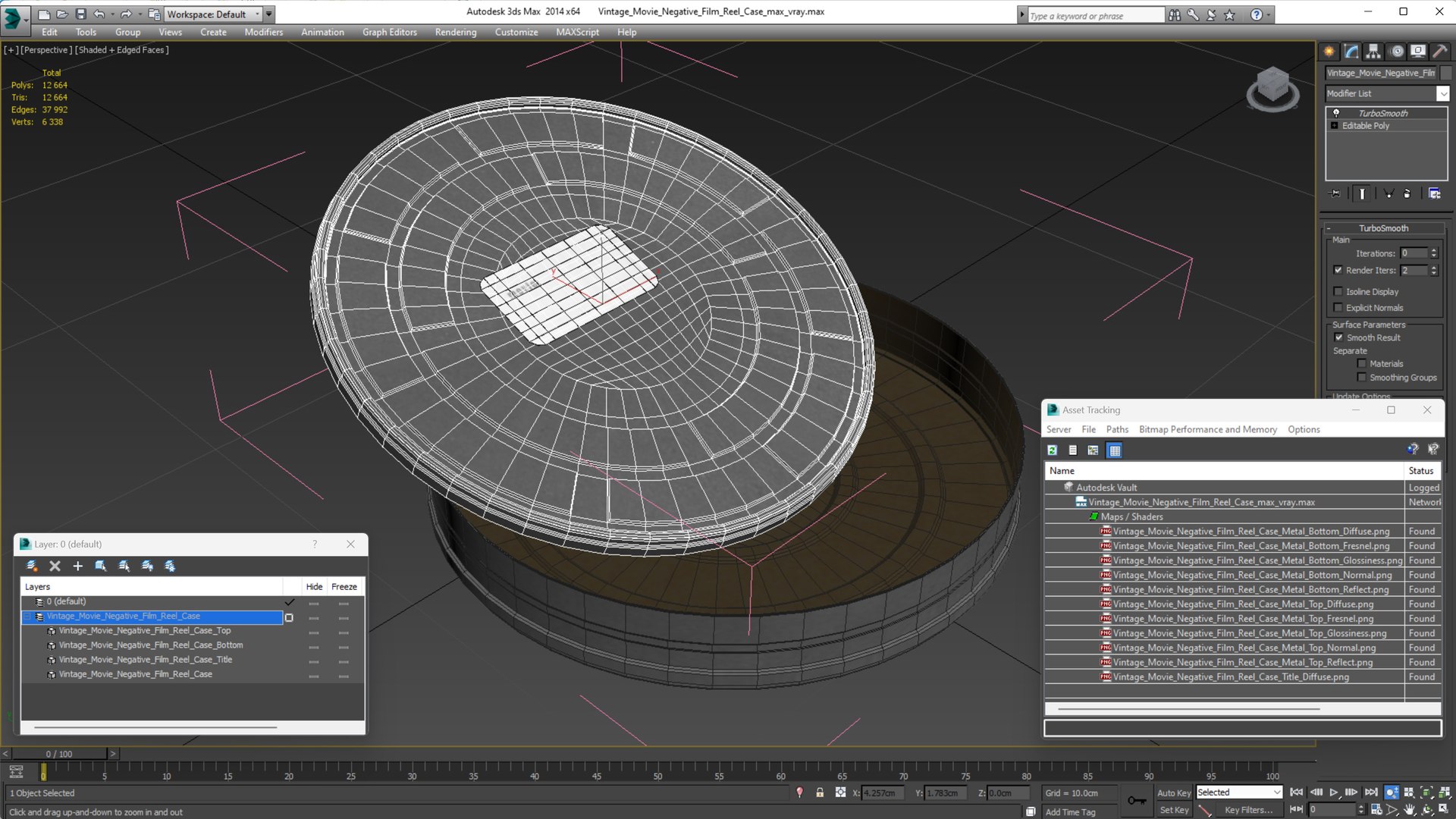This screenshot has height=819, width=1456.
Task: Open the Bitmap Performance and Memory menu
Action: (1207, 429)
